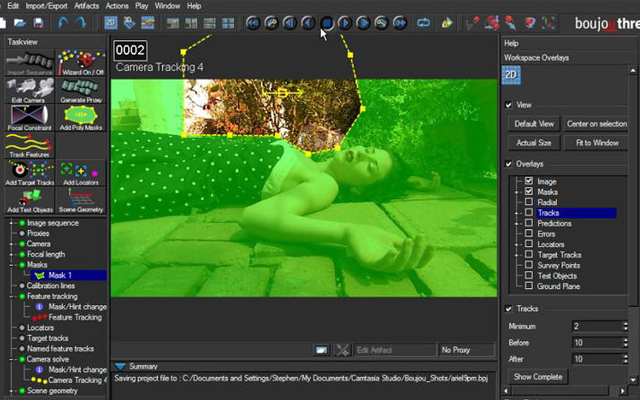Image resolution: width=640 pixels, height=400 pixels.
Task: Jump to first frame of sequence
Action: (x=253, y=23)
